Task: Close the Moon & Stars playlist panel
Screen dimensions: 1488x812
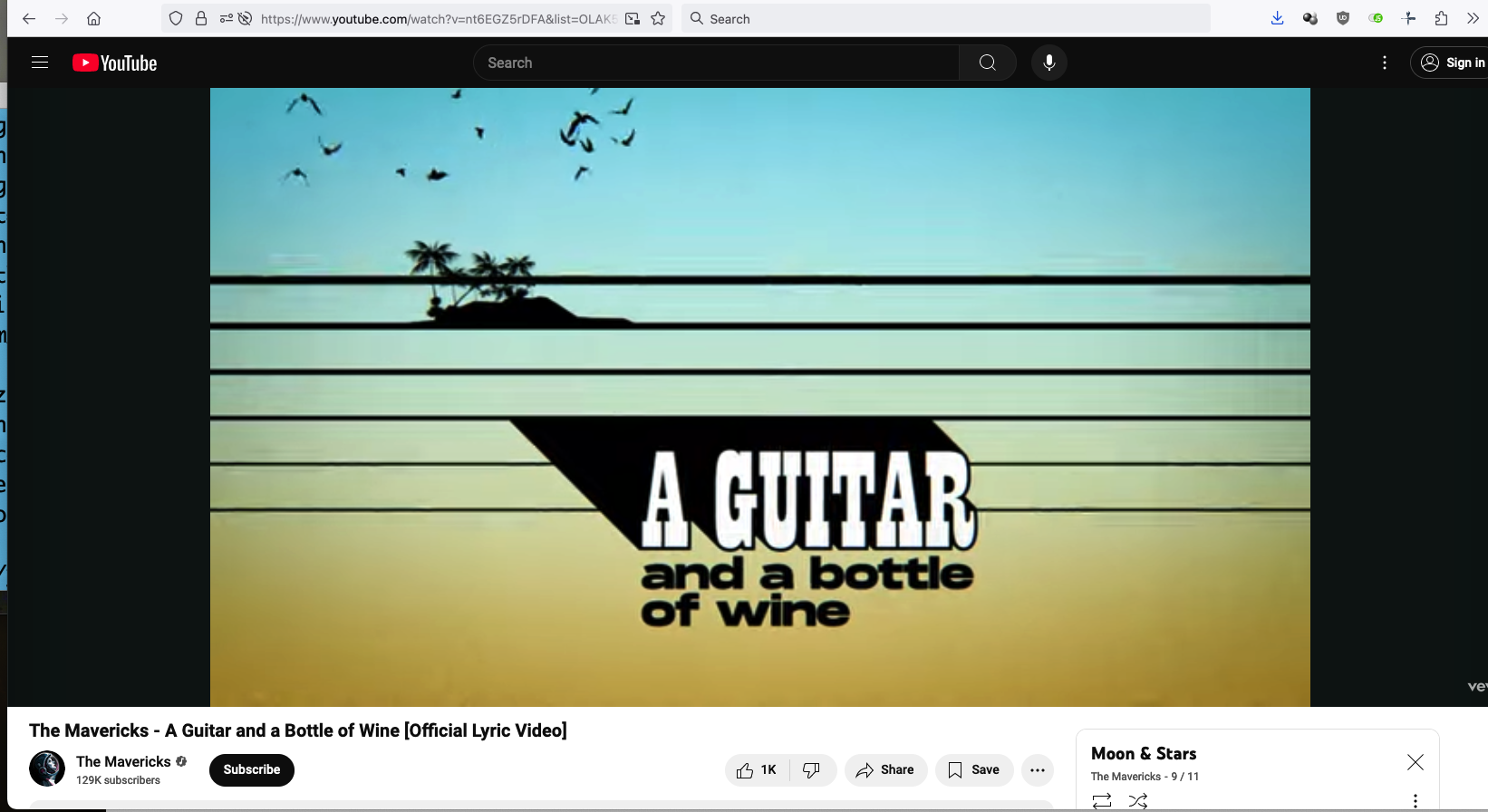Action: [1416, 762]
